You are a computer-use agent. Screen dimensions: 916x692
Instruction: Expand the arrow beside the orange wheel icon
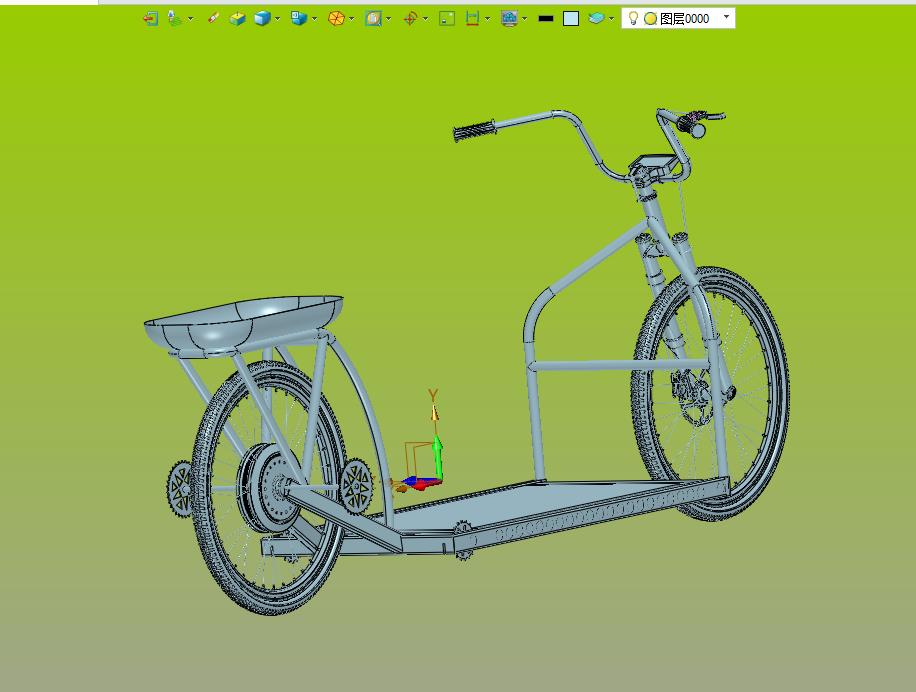(352, 18)
